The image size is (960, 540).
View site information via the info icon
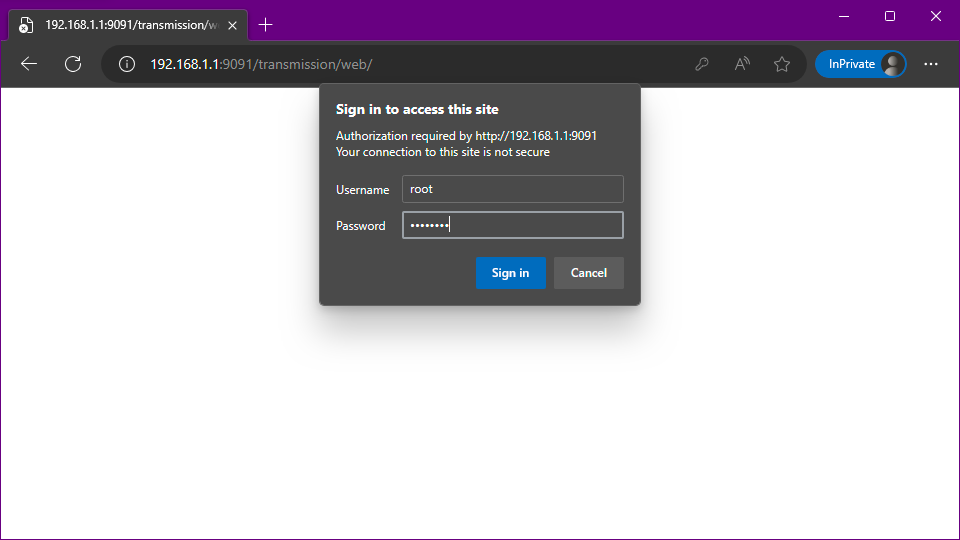click(x=127, y=64)
